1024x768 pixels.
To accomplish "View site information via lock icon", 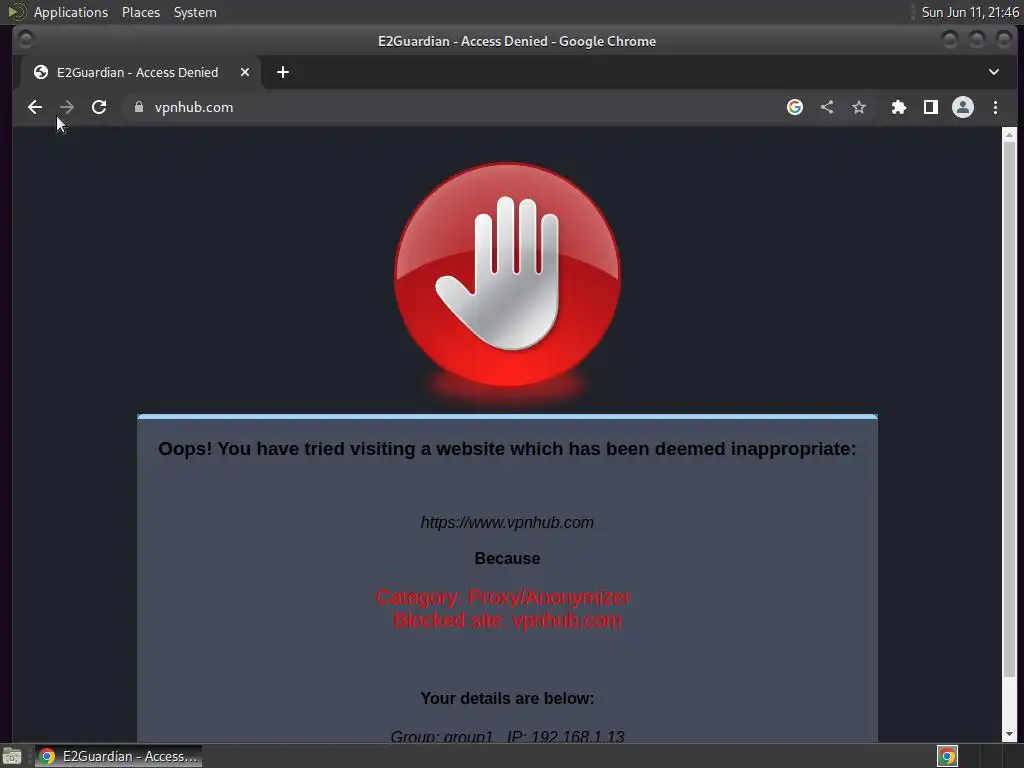I will (138, 107).
